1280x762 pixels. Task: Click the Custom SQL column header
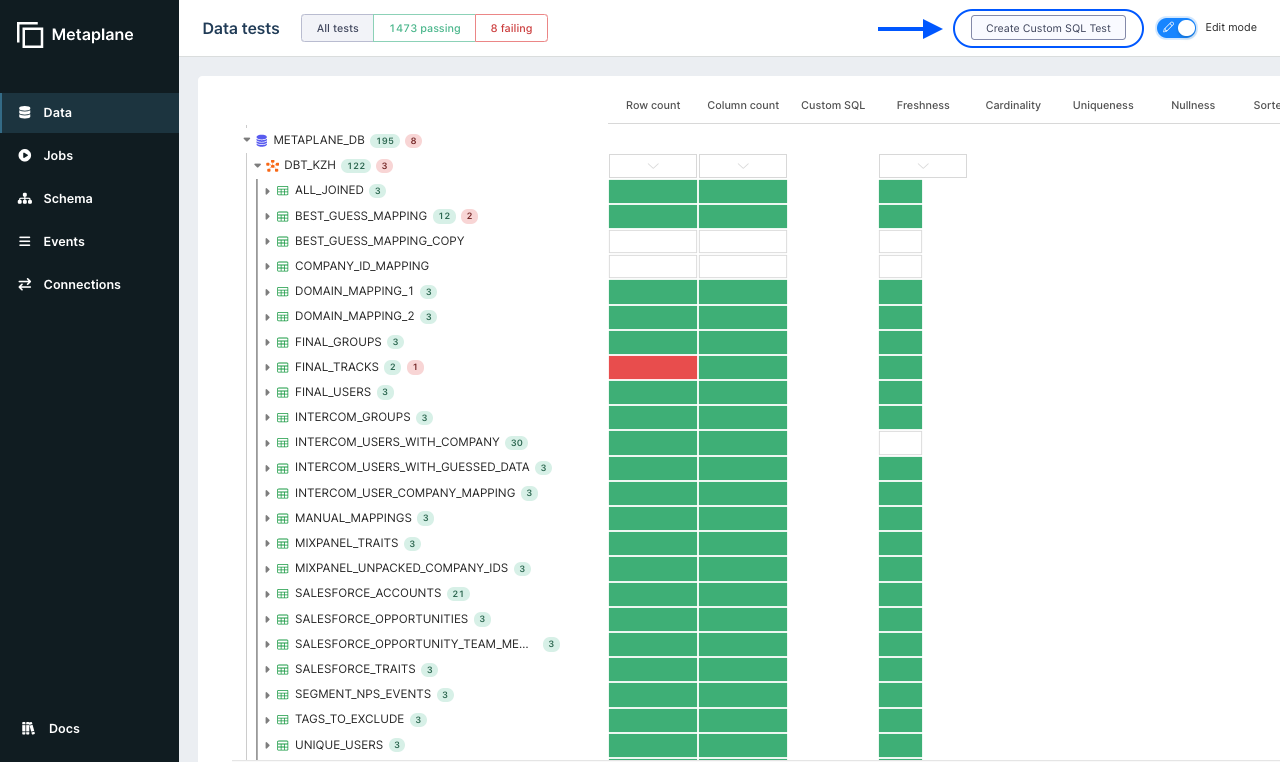(833, 105)
